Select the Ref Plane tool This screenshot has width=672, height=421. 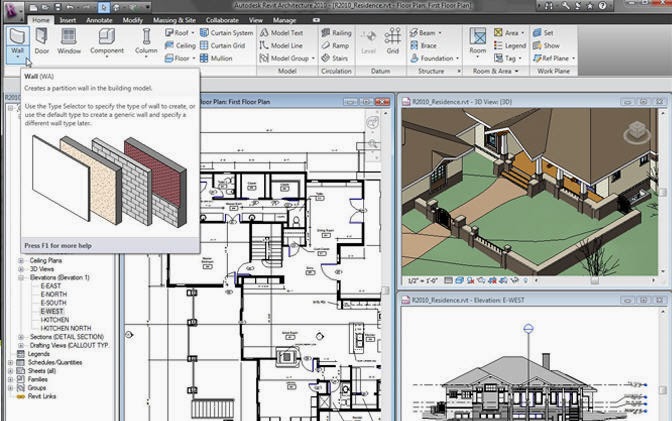[x=551, y=58]
